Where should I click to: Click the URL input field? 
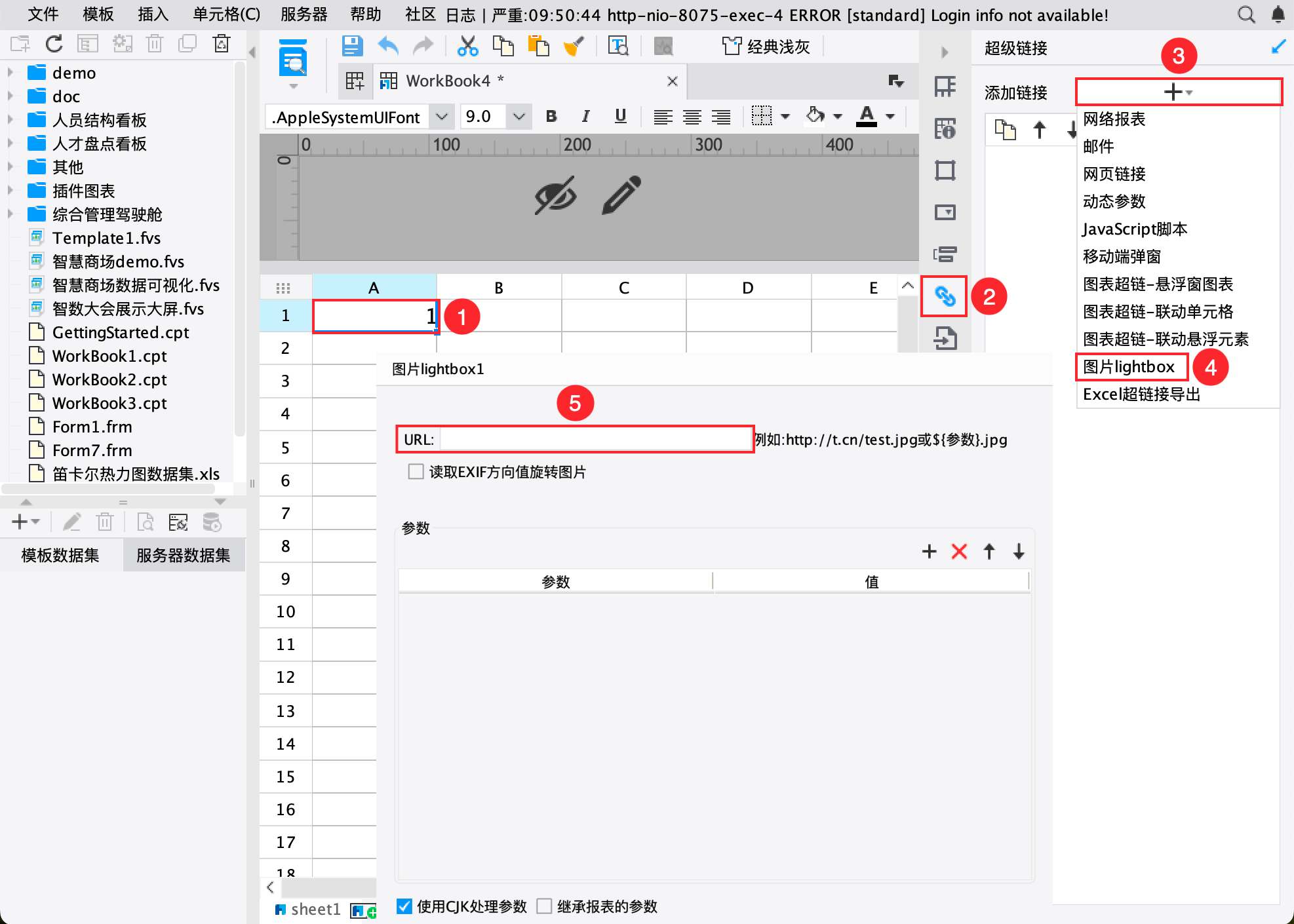coord(595,439)
